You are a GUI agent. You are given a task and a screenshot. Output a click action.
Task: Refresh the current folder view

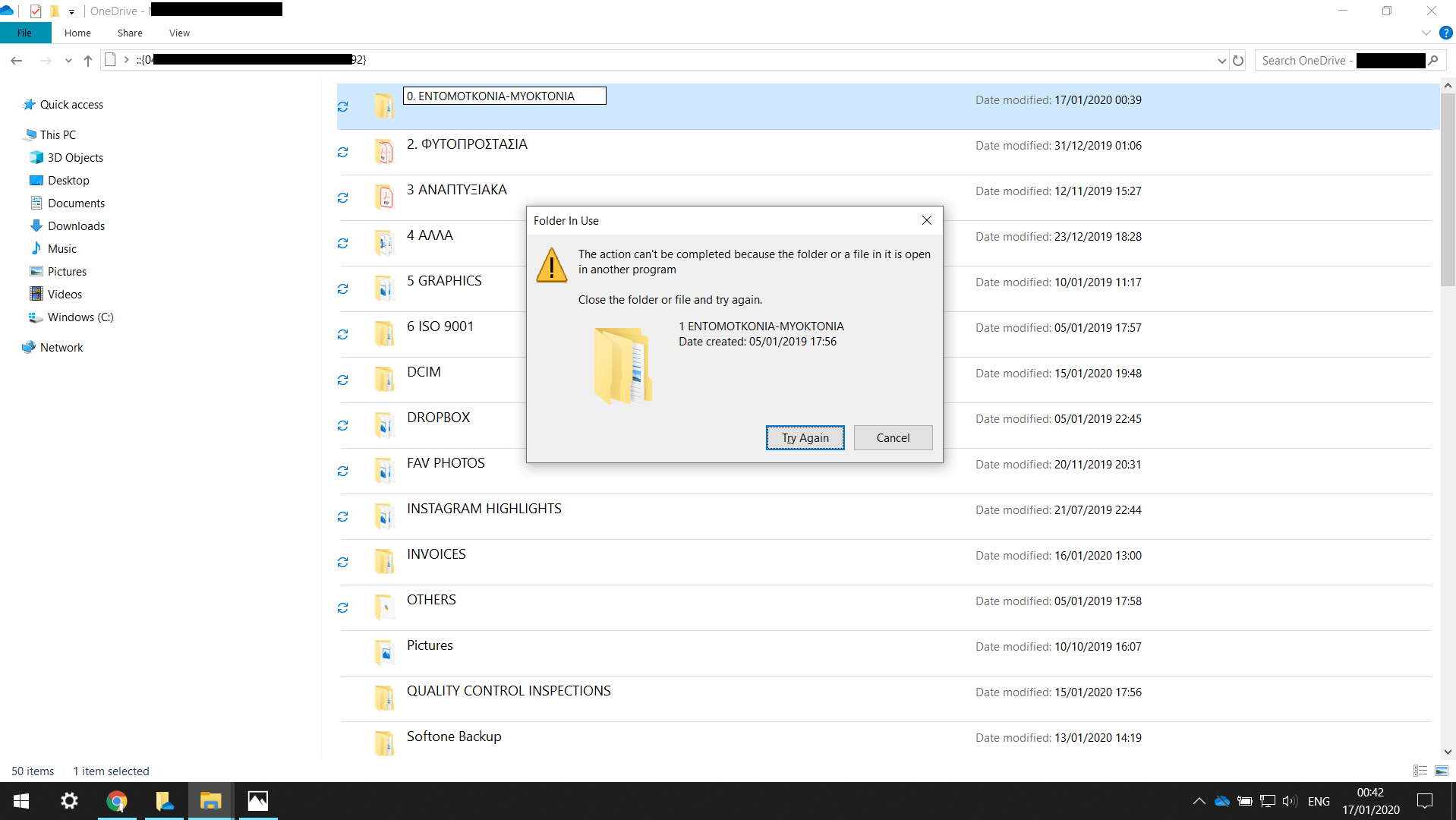tap(1238, 61)
